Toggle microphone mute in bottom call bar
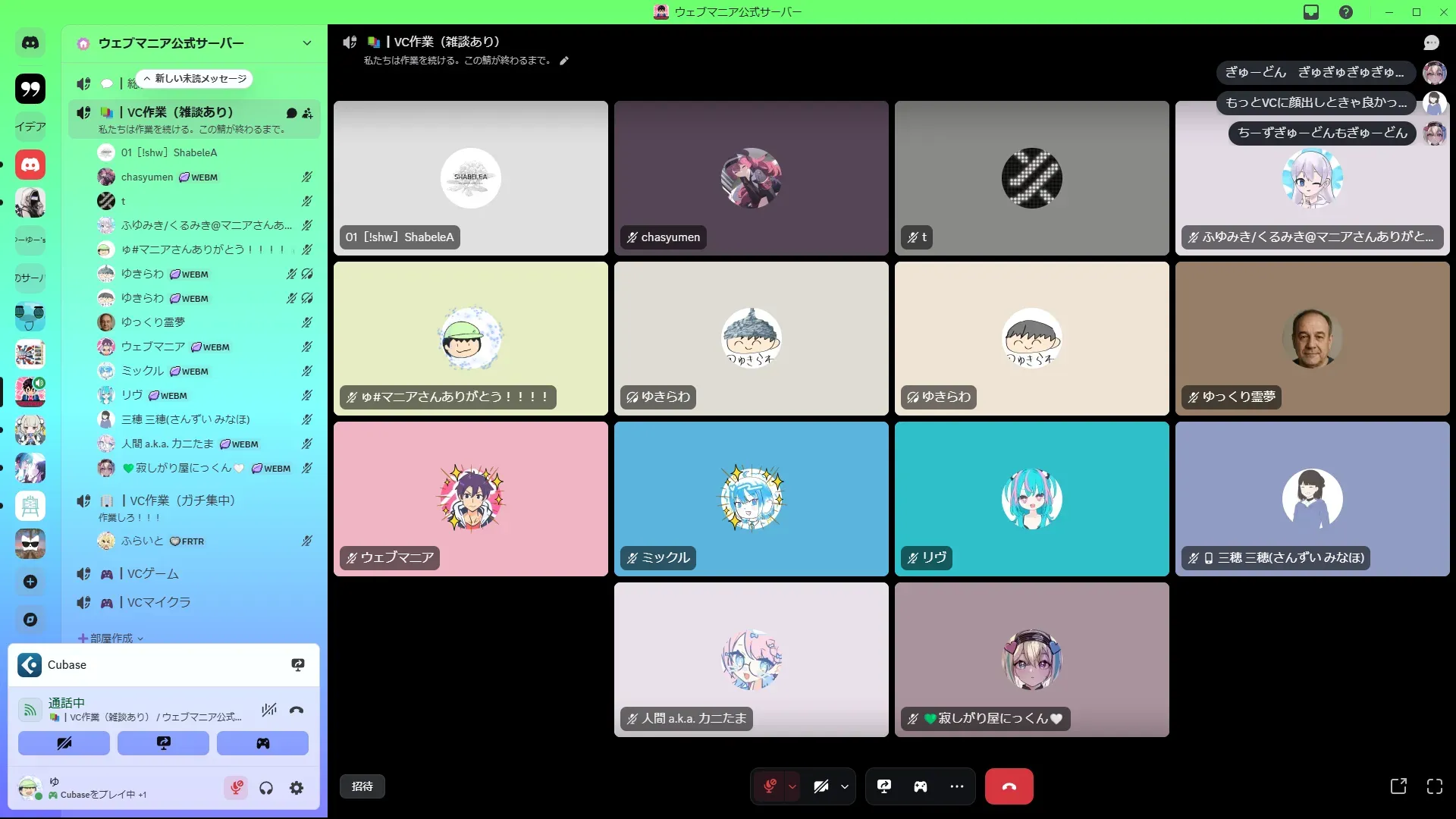The height and width of the screenshot is (819, 1456). click(x=770, y=786)
